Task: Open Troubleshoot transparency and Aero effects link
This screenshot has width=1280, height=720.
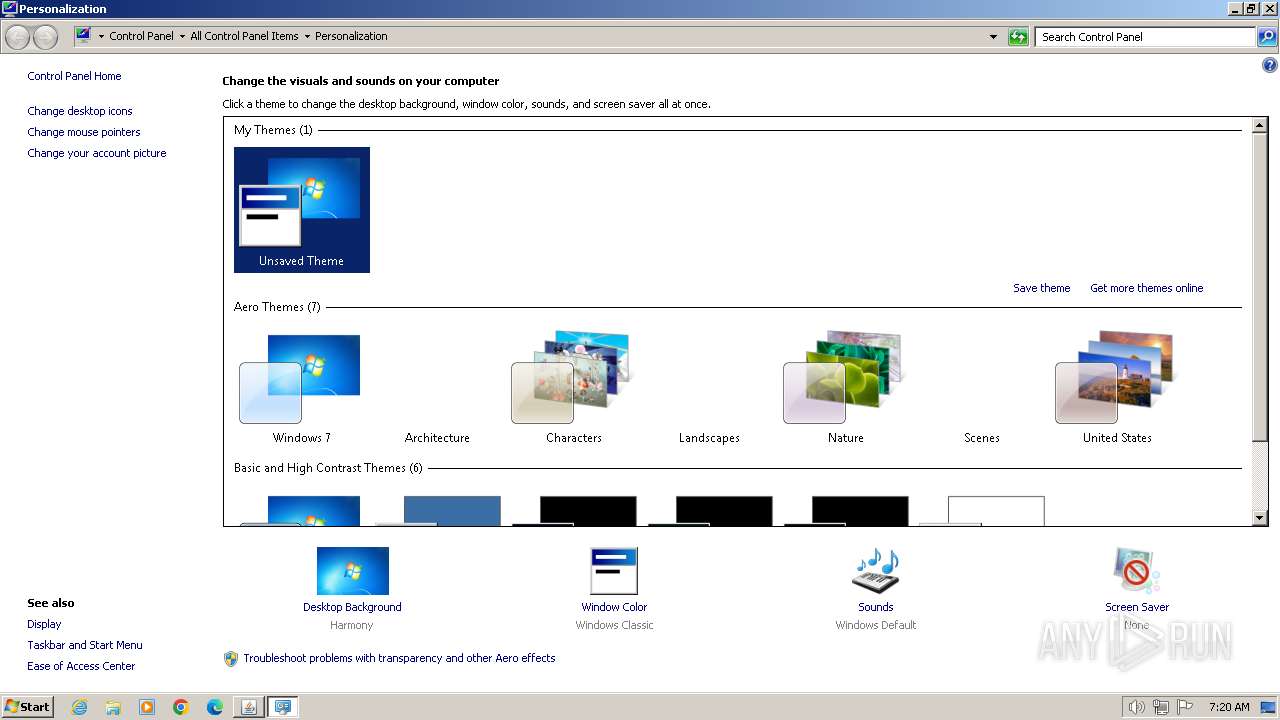Action: pos(399,658)
